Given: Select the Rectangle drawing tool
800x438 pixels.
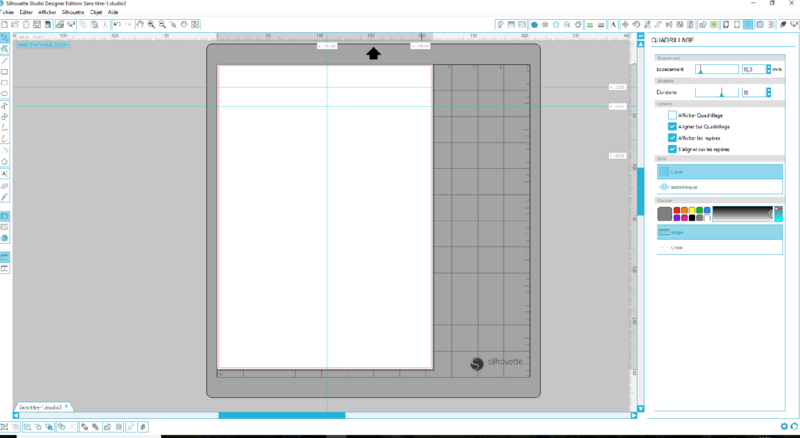Looking at the screenshot, I should point(5,72).
